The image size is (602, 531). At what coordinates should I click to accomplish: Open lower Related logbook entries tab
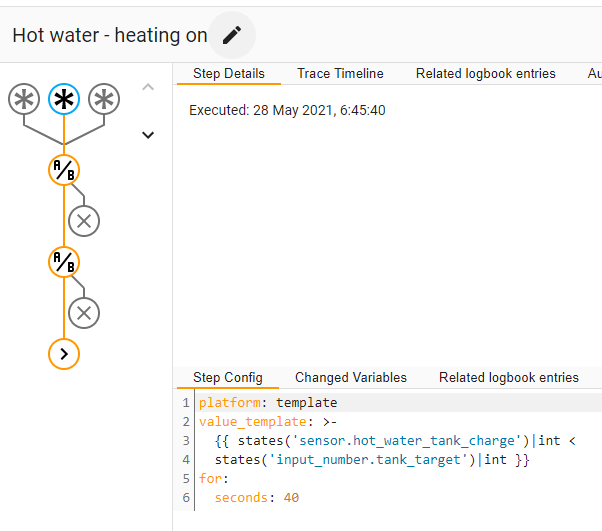[509, 378]
